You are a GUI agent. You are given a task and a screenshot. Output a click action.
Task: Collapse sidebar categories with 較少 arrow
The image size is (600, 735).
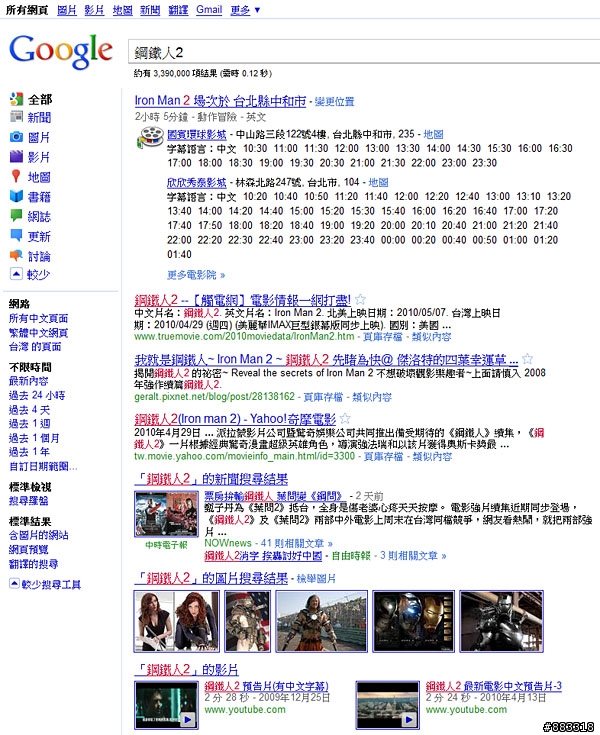click(16, 274)
